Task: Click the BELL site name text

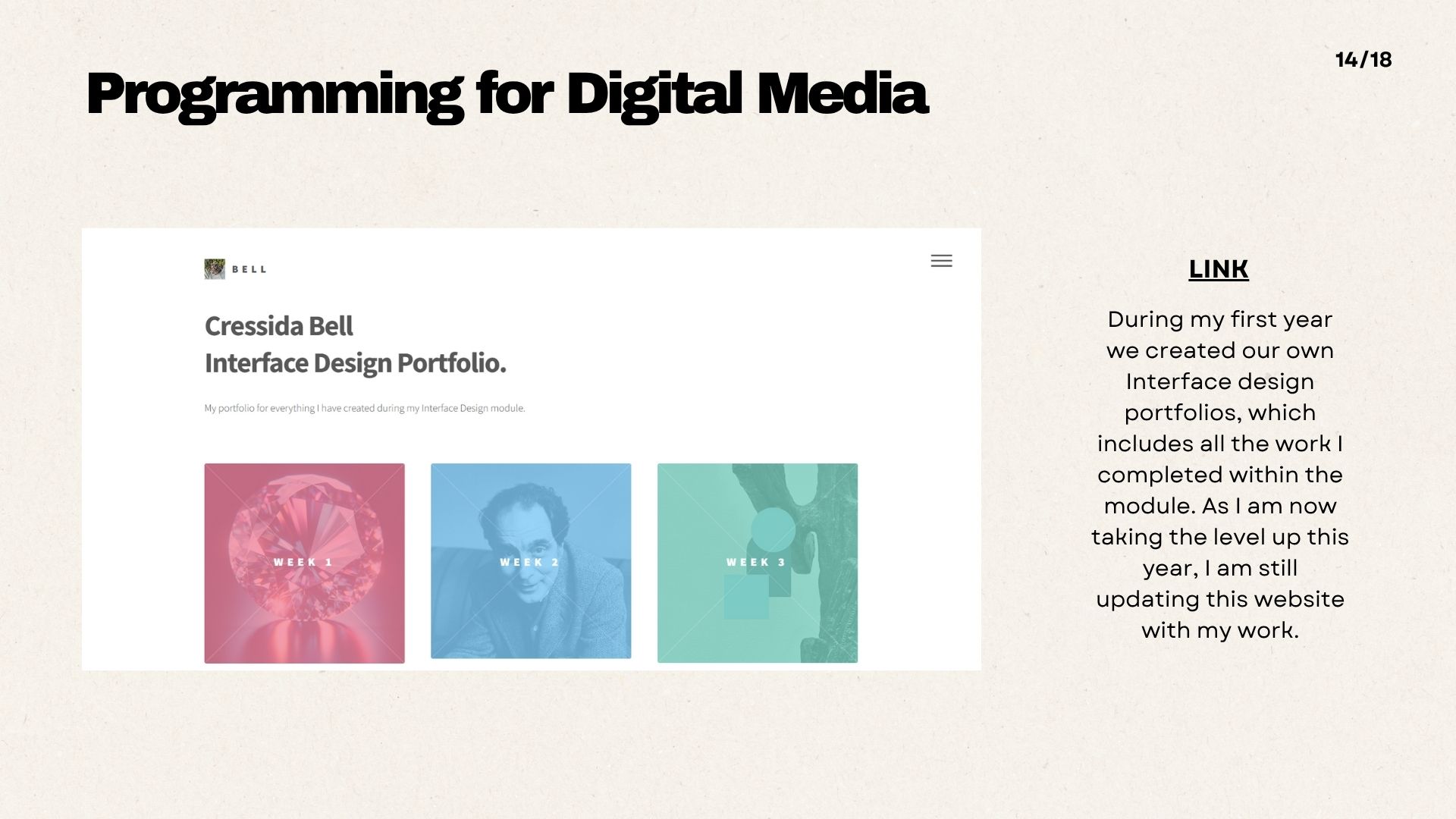Action: coord(249,269)
